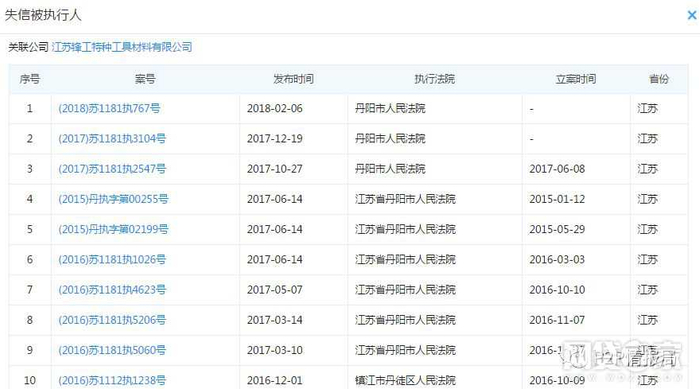The width and height of the screenshot is (700, 389).
Task: Open case (2016)苏1181执5060号
Action: point(112,350)
